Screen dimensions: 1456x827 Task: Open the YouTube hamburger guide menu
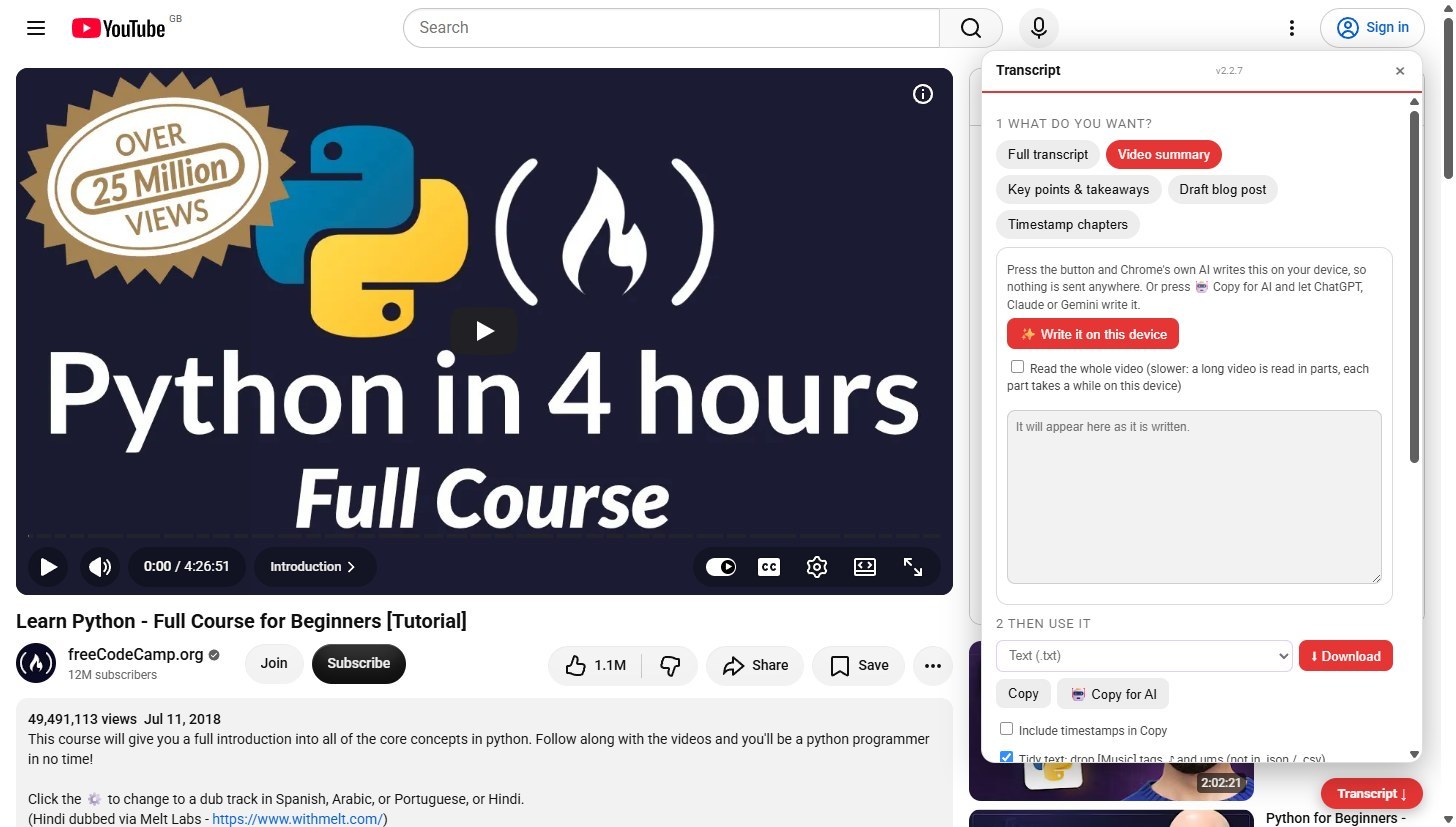36,28
